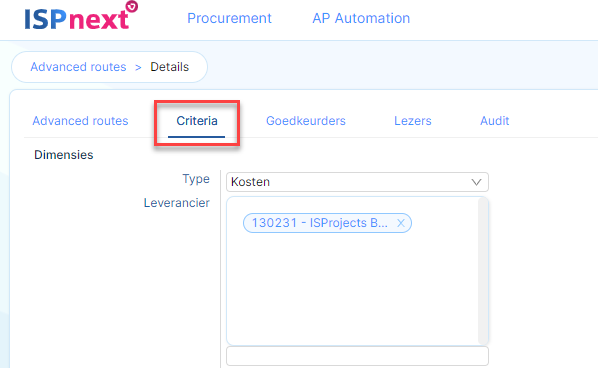Image resolution: width=598 pixels, height=368 pixels.
Task: Click the Type dropdown chevron arrow
Action: pyautogui.click(x=476, y=182)
